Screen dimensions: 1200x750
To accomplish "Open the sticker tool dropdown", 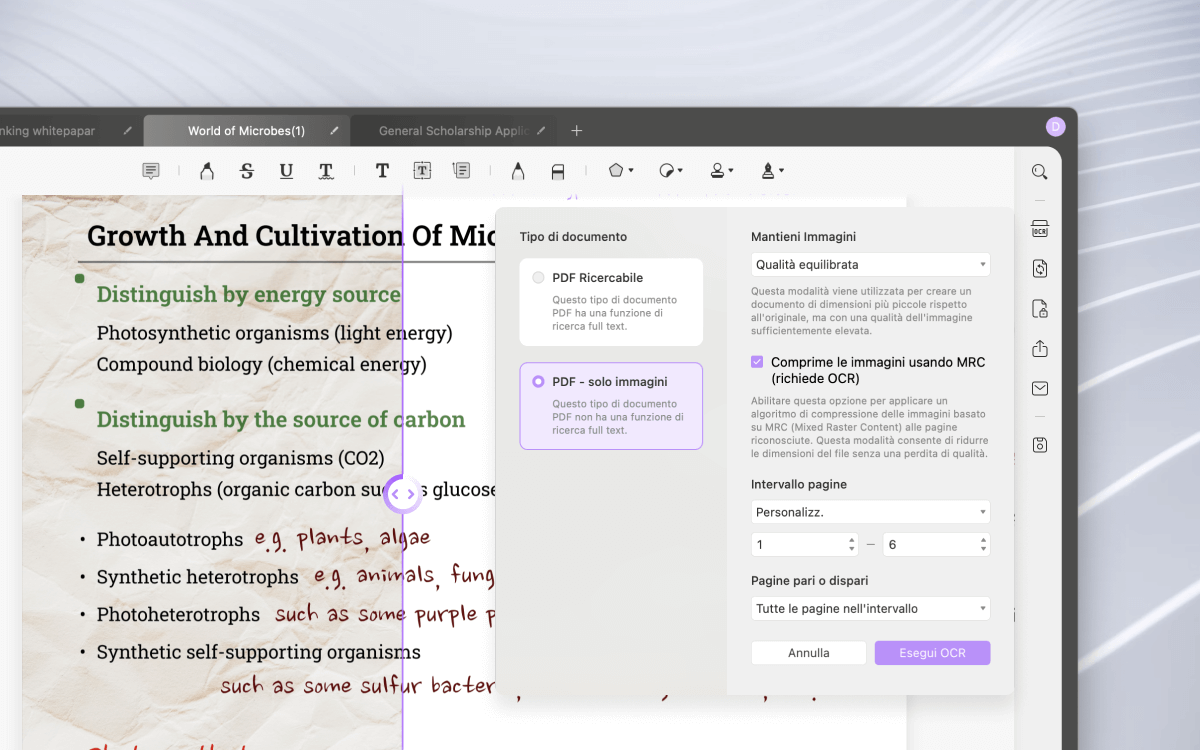I will (671, 171).
